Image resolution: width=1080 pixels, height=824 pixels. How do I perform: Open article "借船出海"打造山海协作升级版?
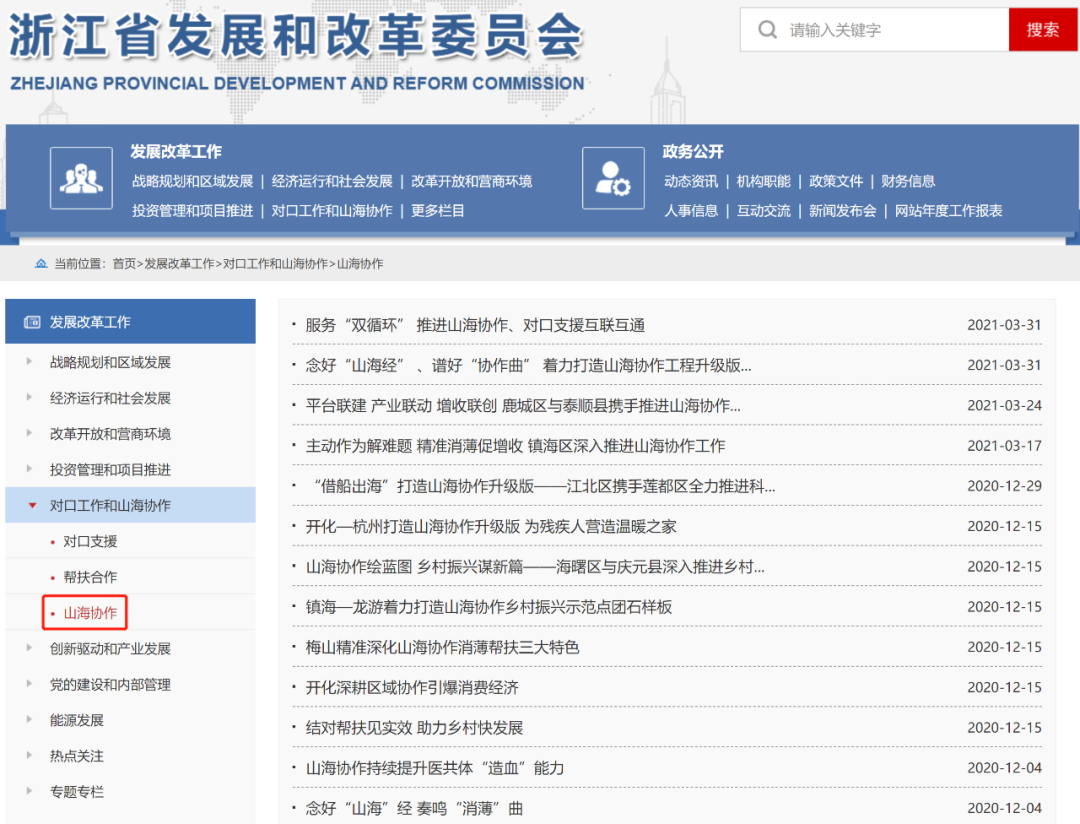pos(543,486)
